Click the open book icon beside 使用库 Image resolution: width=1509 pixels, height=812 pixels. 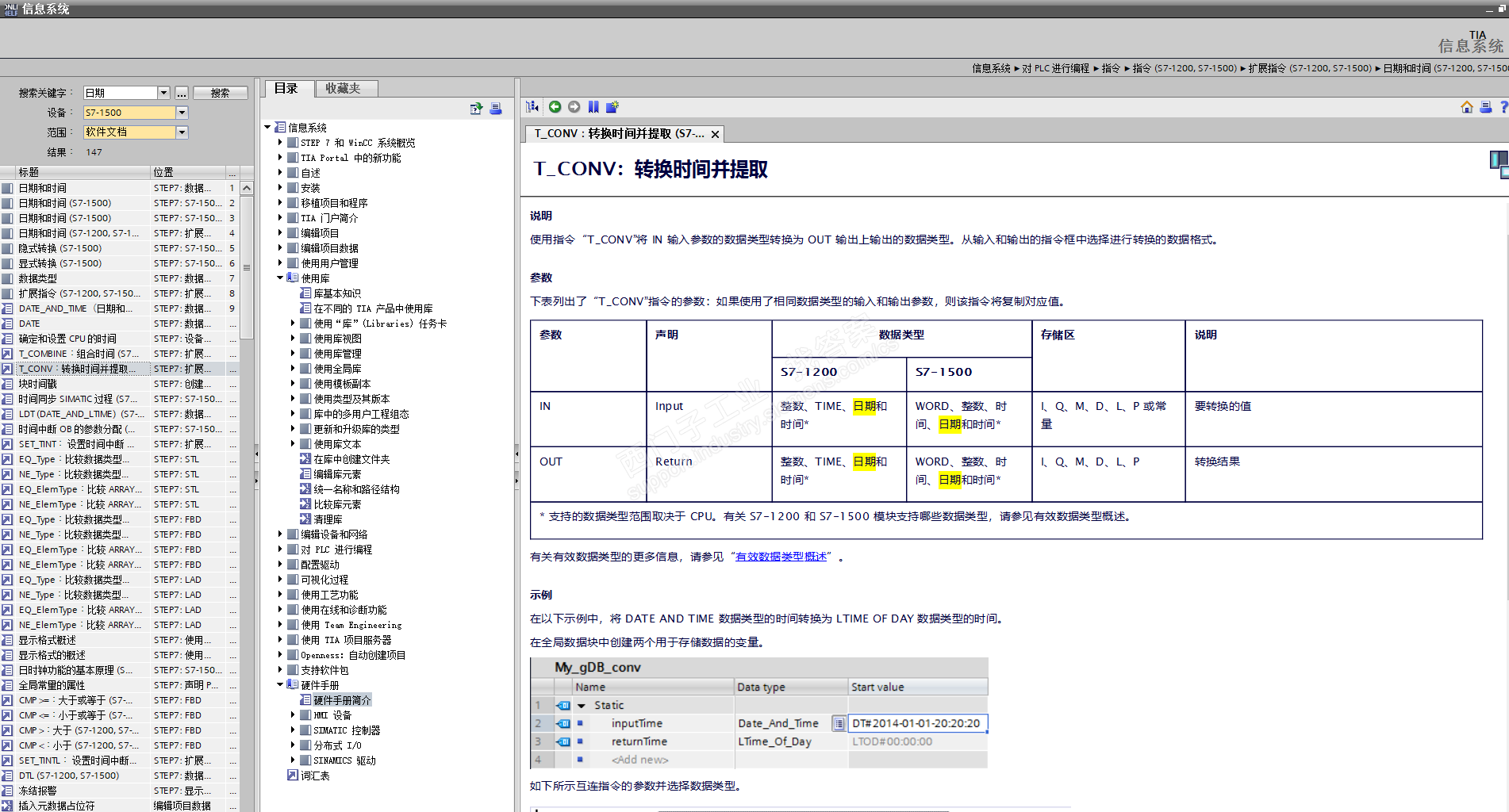tap(293, 278)
